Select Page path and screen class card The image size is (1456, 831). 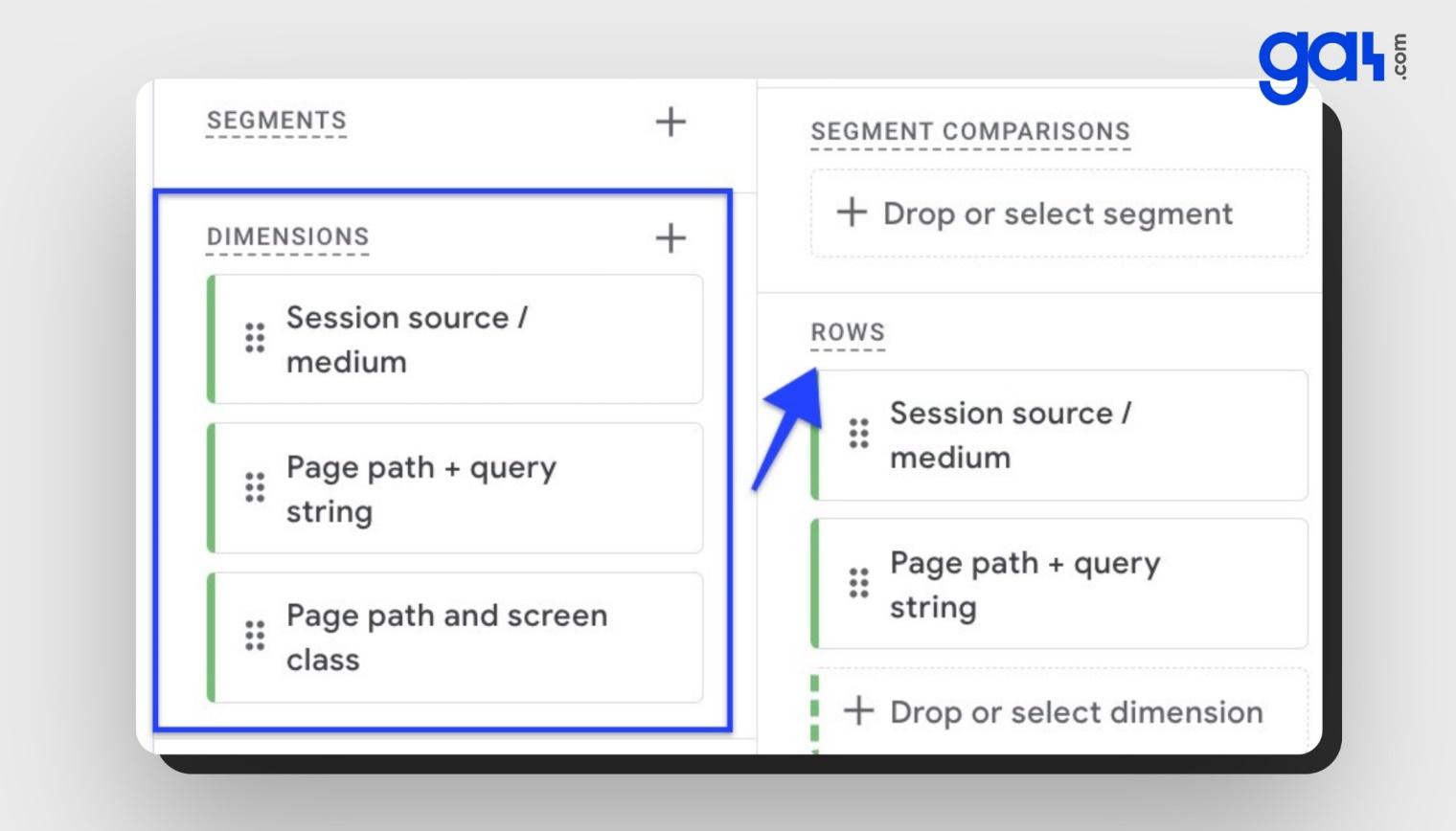click(455, 638)
